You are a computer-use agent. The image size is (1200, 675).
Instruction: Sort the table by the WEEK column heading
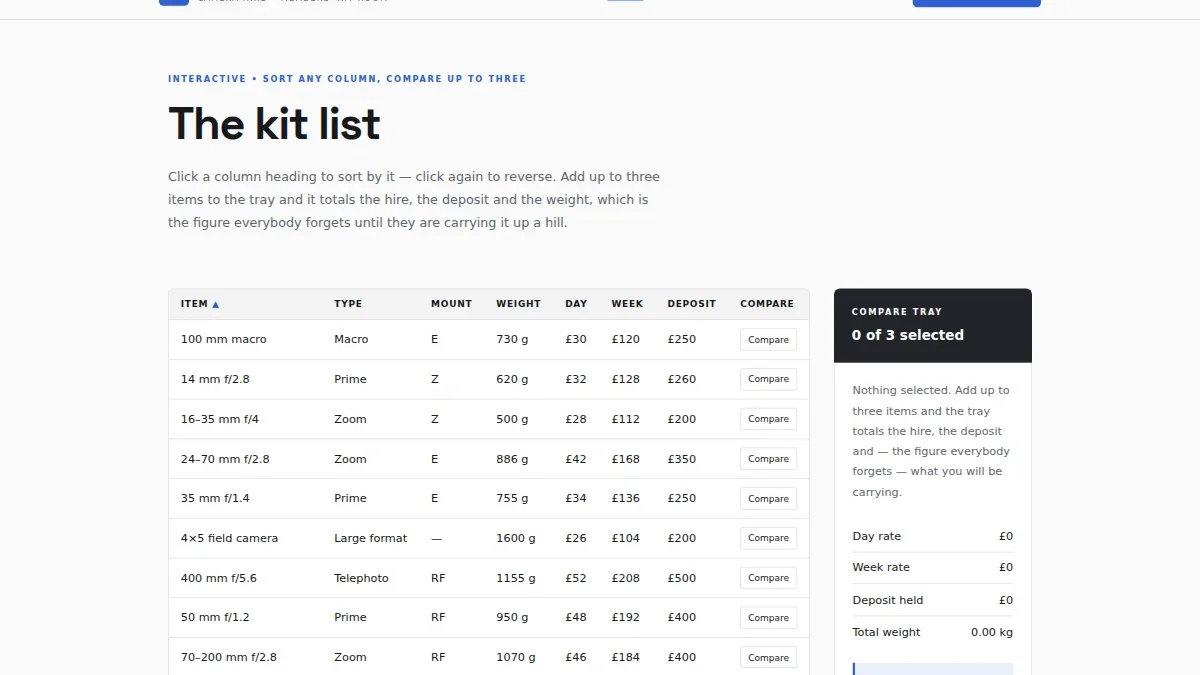(627, 304)
